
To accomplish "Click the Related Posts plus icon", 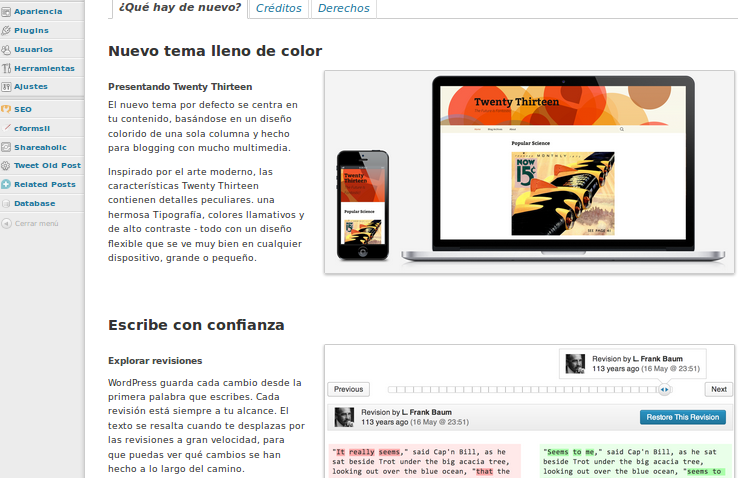I will tap(6, 185).
